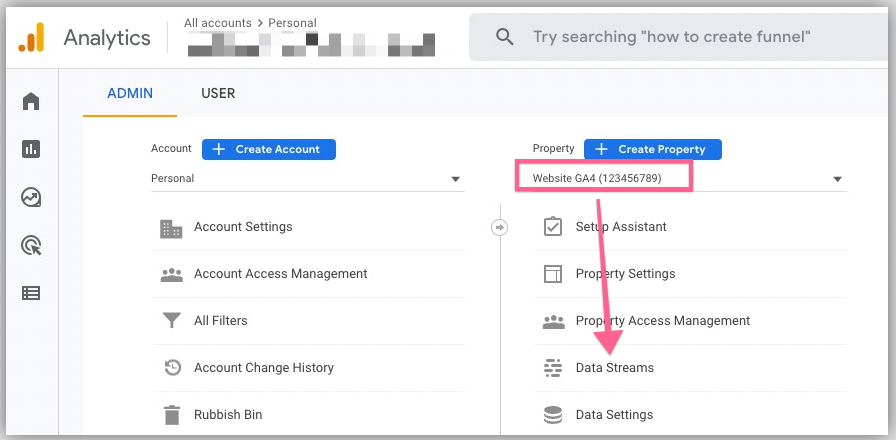Viewport: 896px width, 440px height.
Task: Click the Setup Assistant checkbox icon
Action: click(x=552, y=227)
